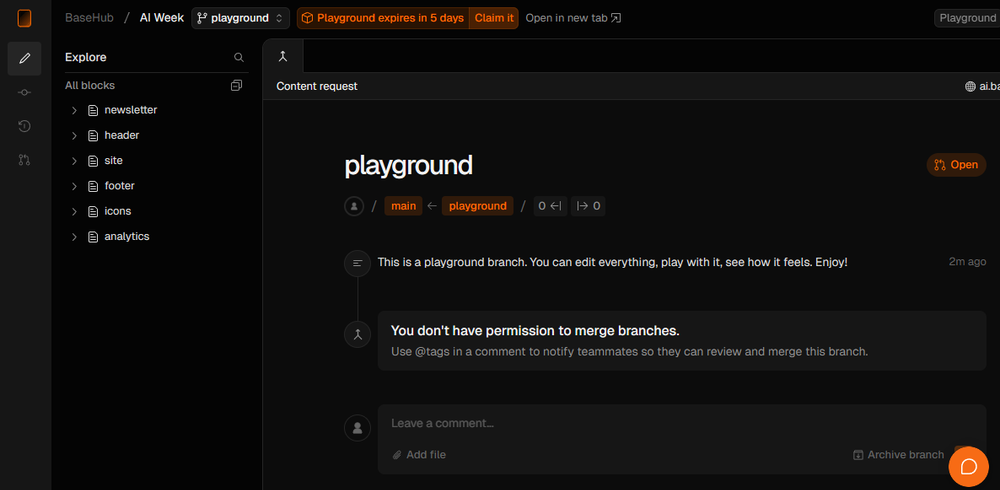Open the orange chat support bubble
1000x490 pixels.
click(968, 466)
